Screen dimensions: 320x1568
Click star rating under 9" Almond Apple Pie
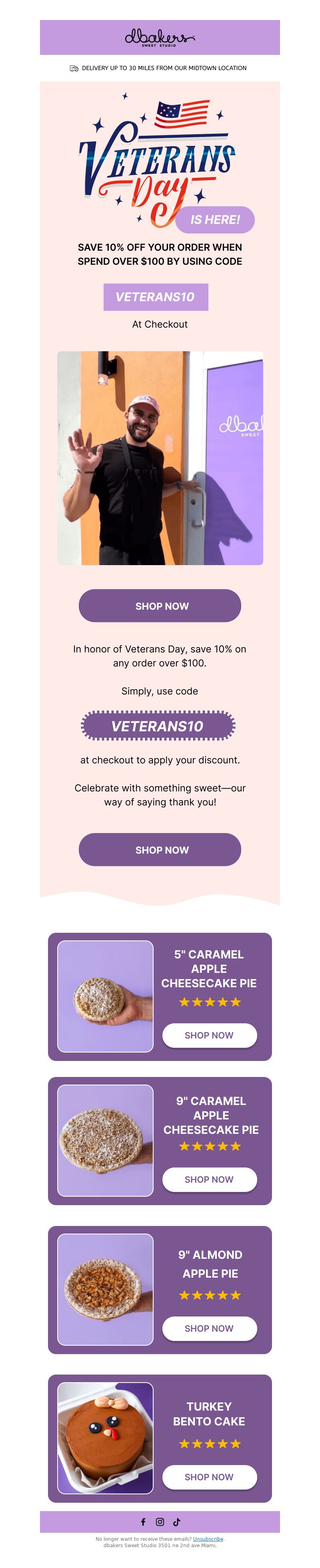210,1295
